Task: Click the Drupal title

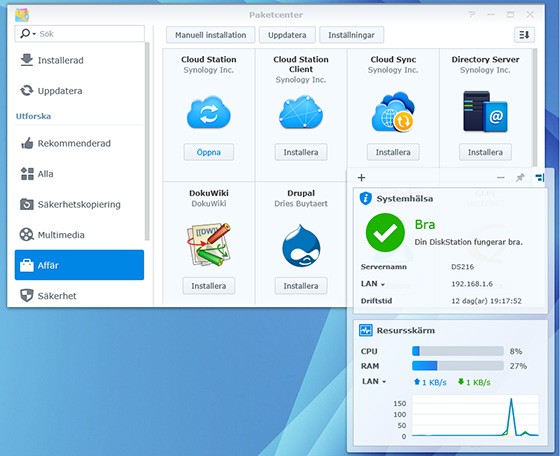Action: pyautogui.click(x=301, y=193)
